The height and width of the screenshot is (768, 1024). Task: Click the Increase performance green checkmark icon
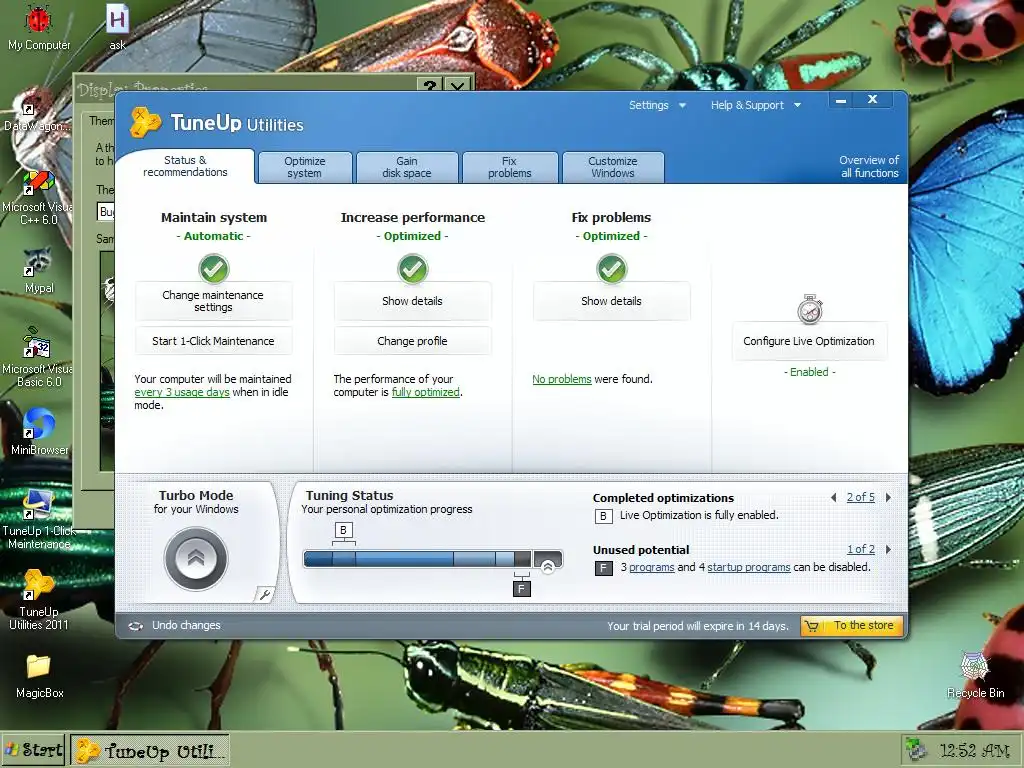(x=412, y=268)
